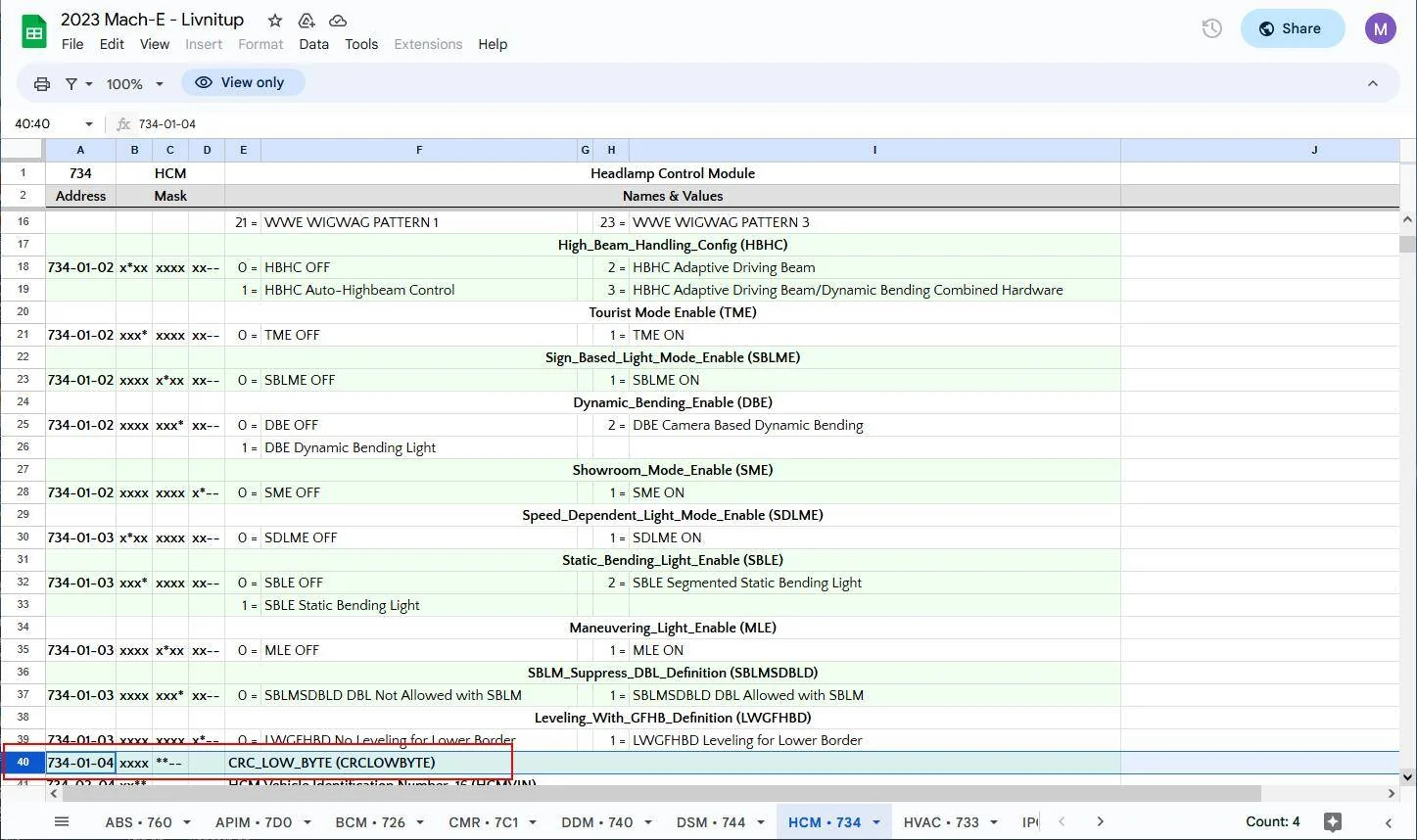Open the Edit menu

point(112,44)
